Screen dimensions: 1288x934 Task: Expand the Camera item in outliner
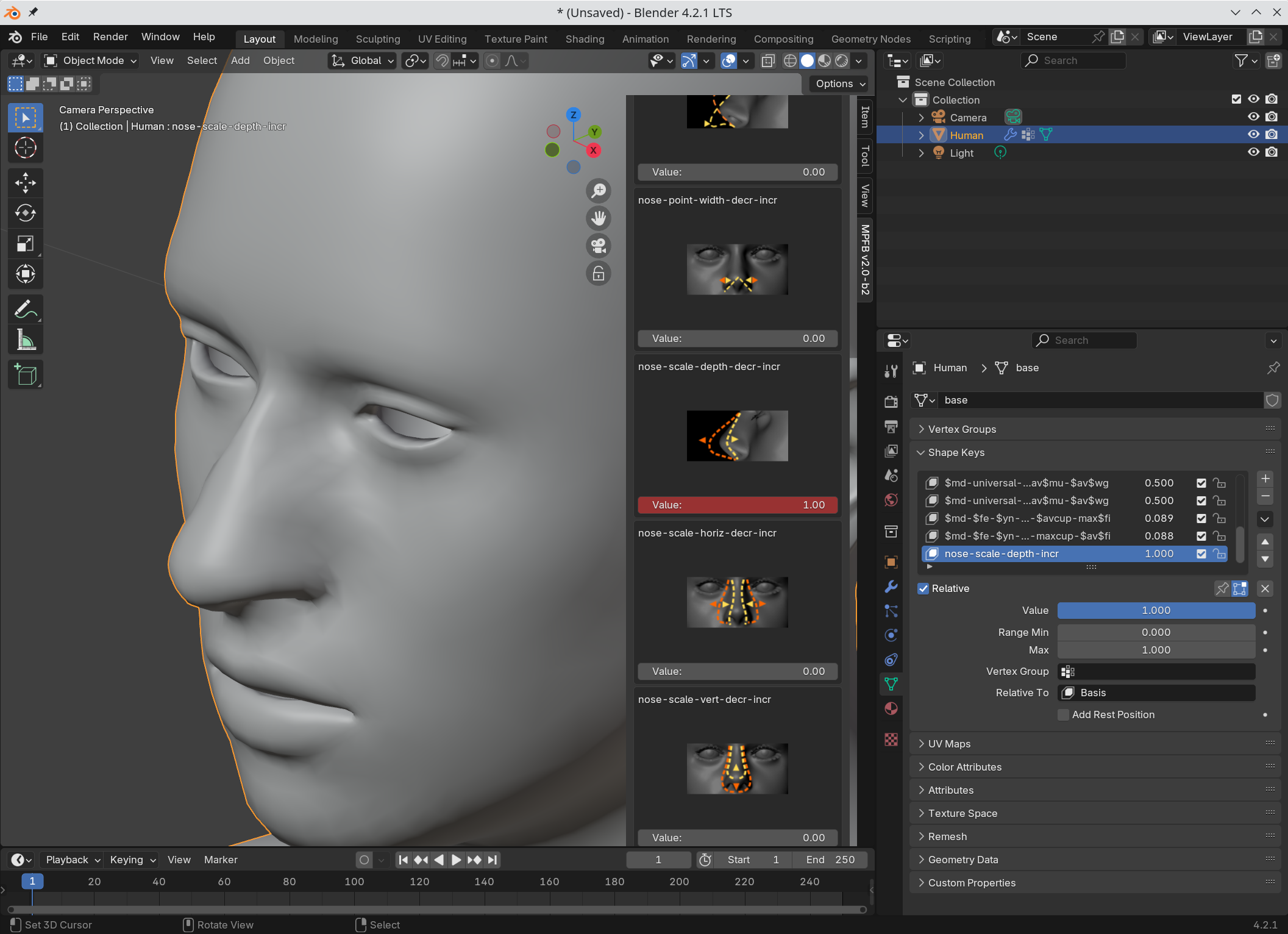pos(921,117)
